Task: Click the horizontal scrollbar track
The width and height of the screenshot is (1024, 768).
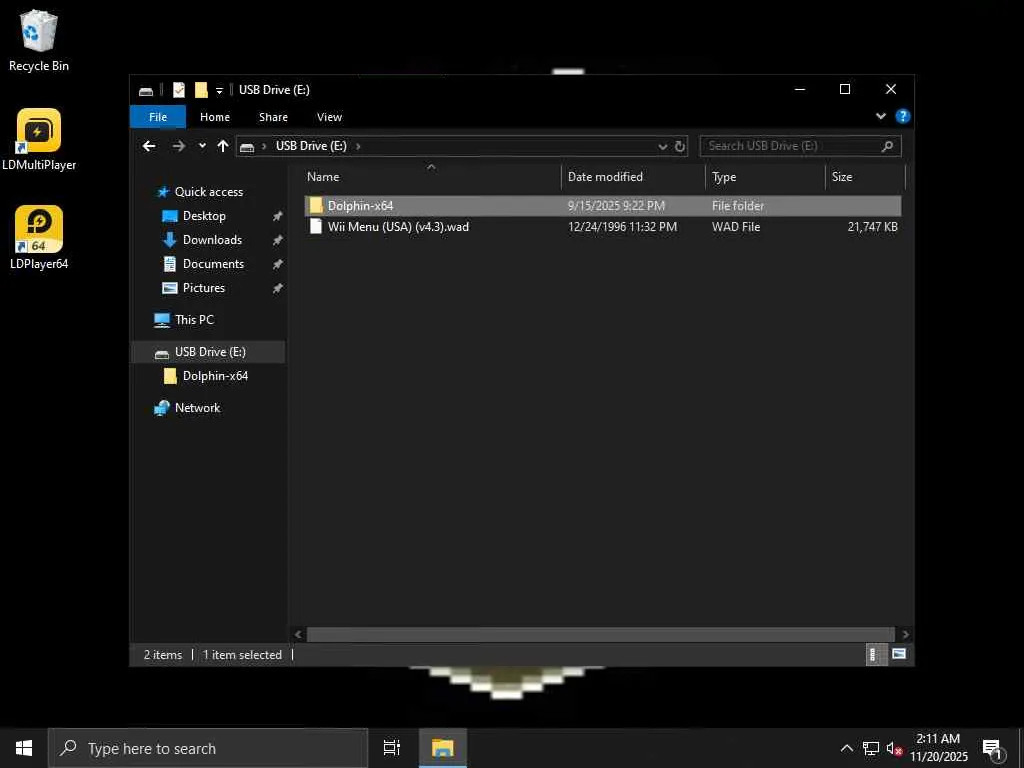Action: [600, 634]
